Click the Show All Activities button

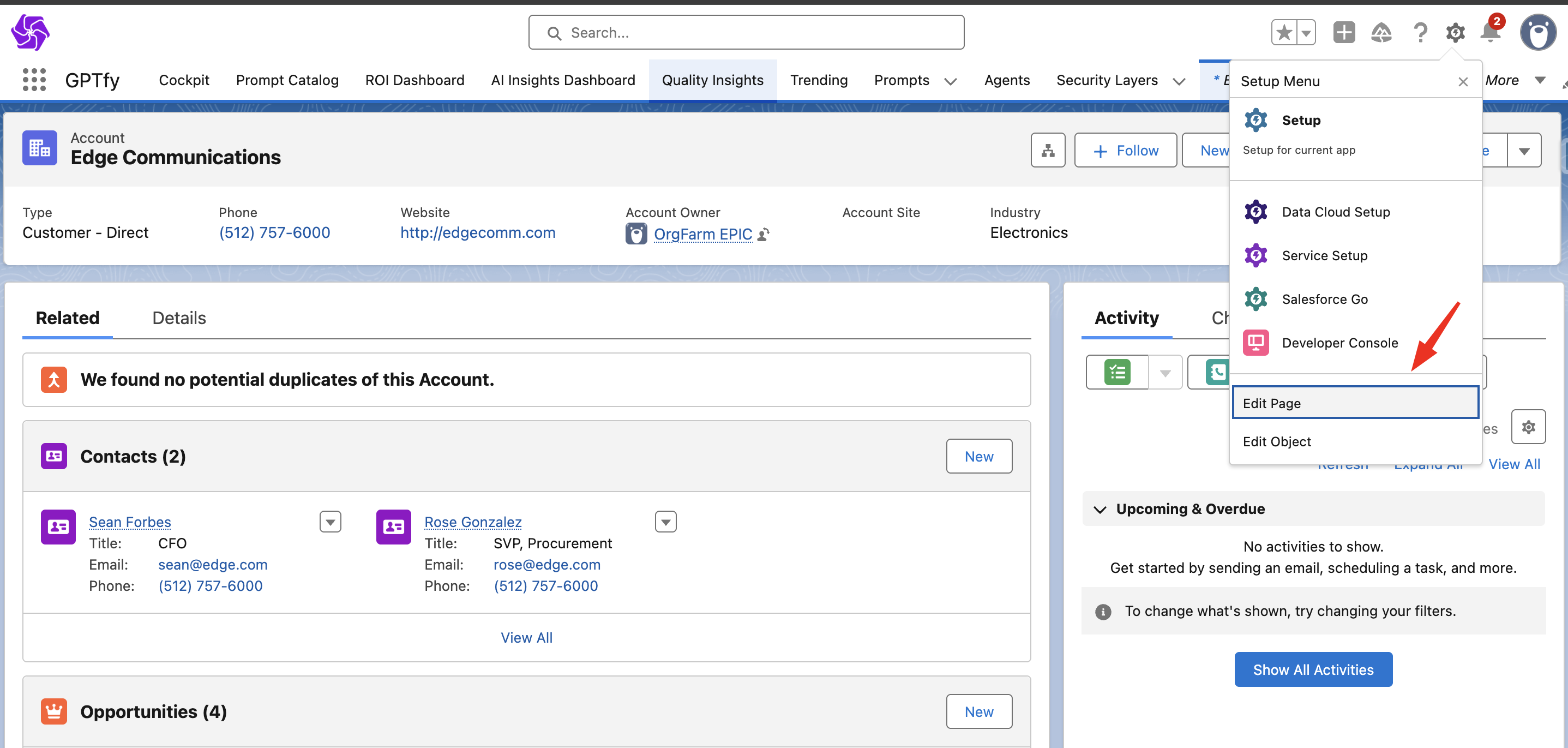pos(1313,669)
